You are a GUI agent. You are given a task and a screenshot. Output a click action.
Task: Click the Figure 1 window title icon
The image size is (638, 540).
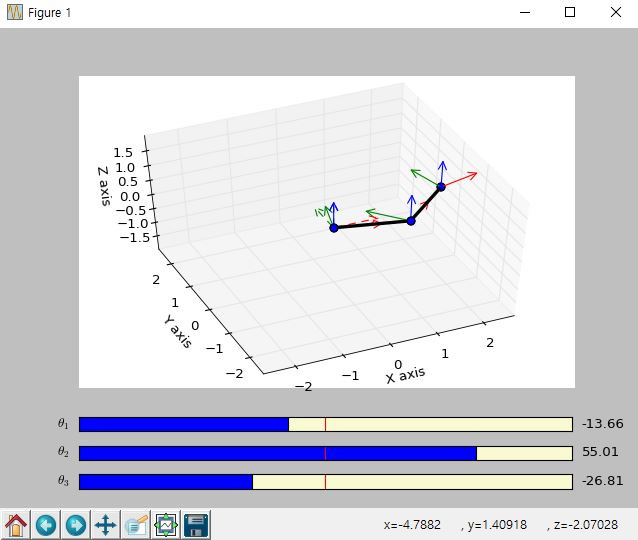coord(15,13)
